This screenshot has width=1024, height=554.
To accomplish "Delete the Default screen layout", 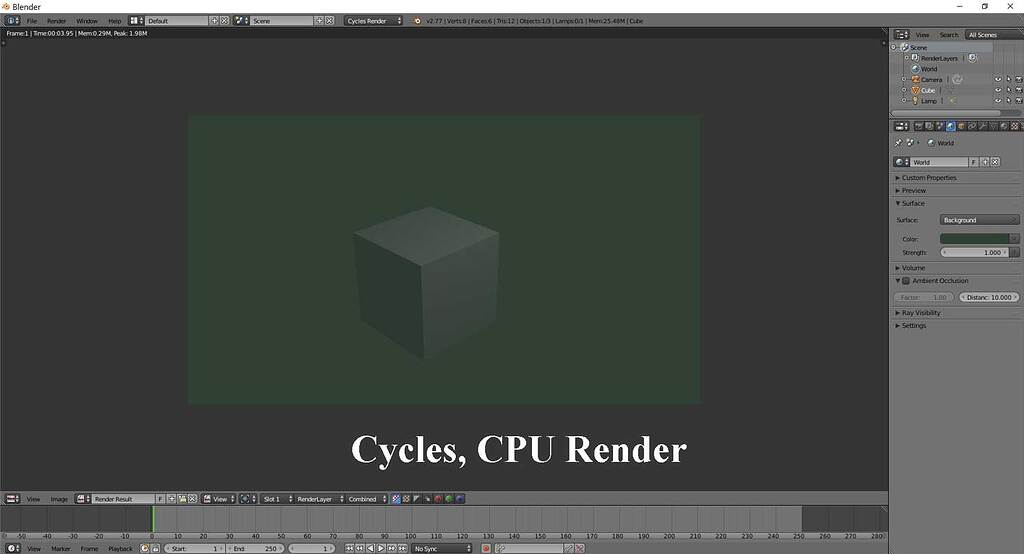I will coord(224,21).
